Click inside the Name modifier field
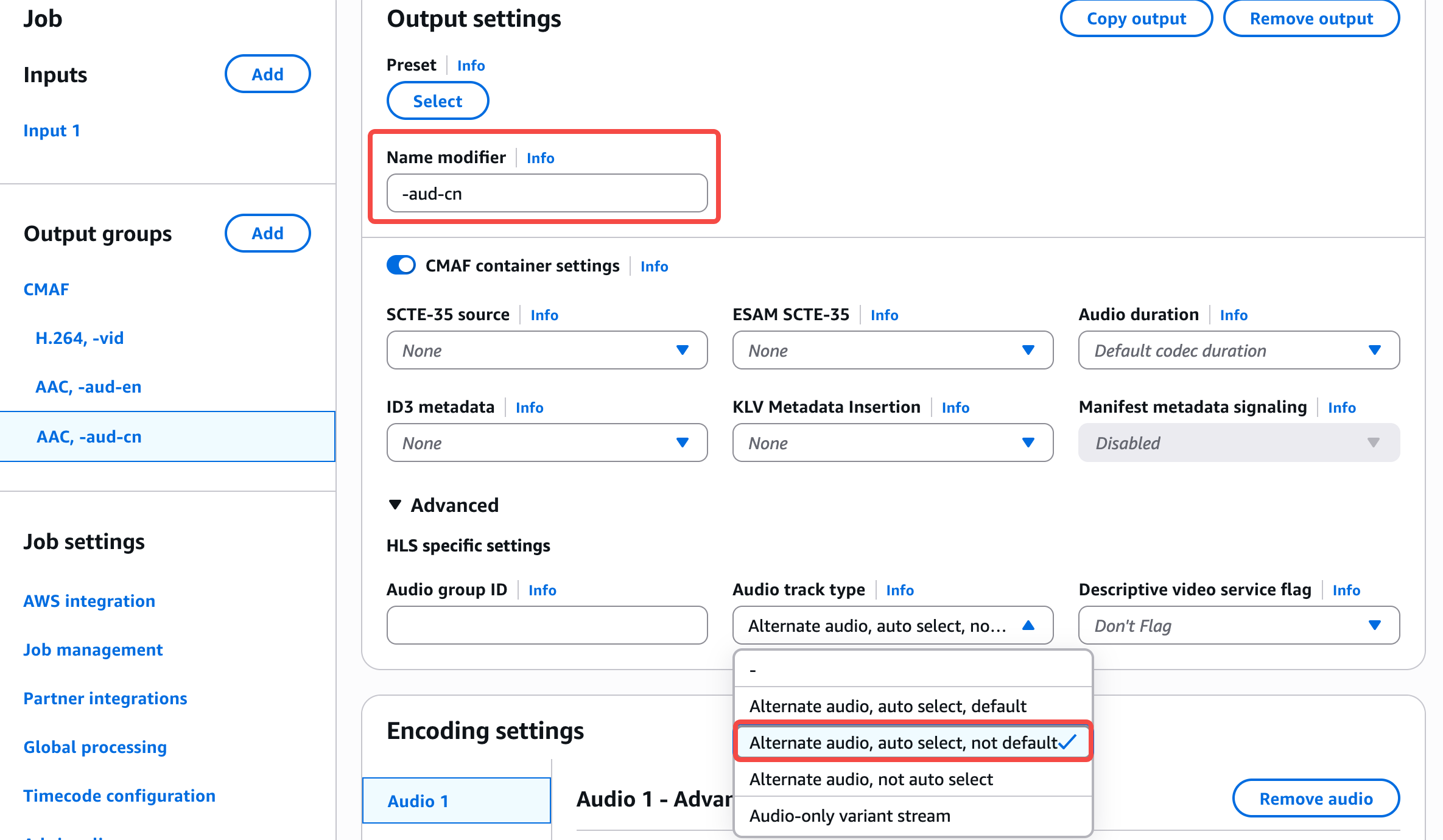The image size is (1443, 840). click(547, 194)
